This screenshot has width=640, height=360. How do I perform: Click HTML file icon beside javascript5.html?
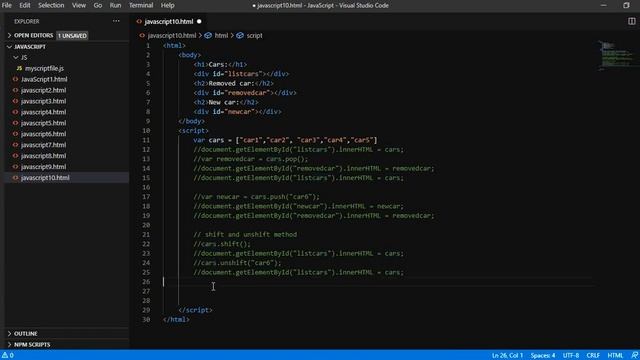tap(16, 123)
